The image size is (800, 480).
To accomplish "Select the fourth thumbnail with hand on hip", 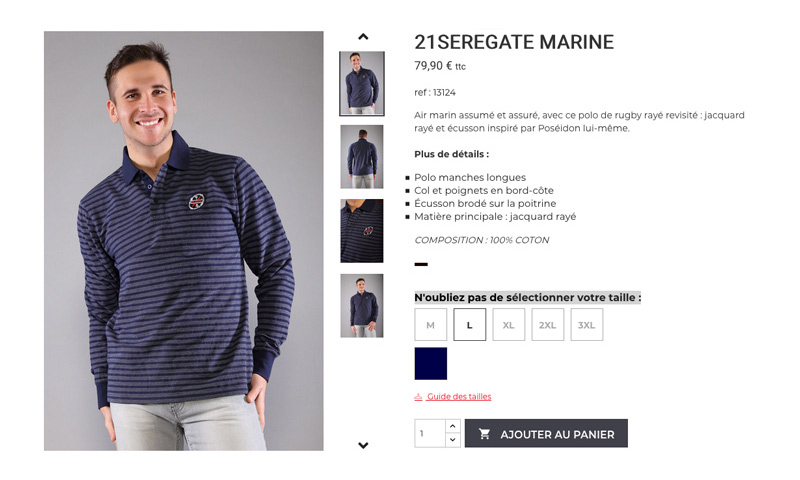I will coord(362,306).
